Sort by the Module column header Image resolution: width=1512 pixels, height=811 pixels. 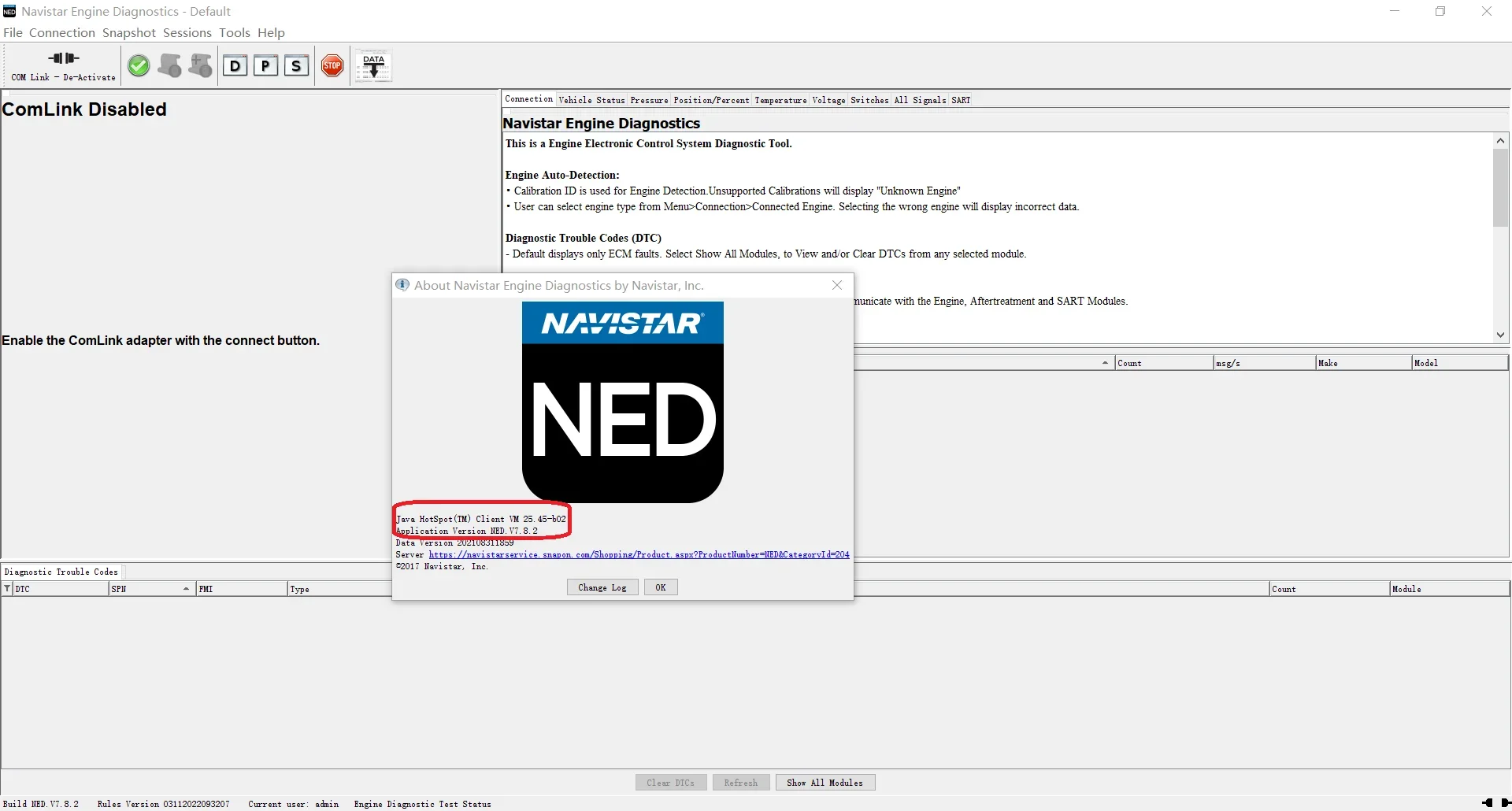coord(1450,589)
